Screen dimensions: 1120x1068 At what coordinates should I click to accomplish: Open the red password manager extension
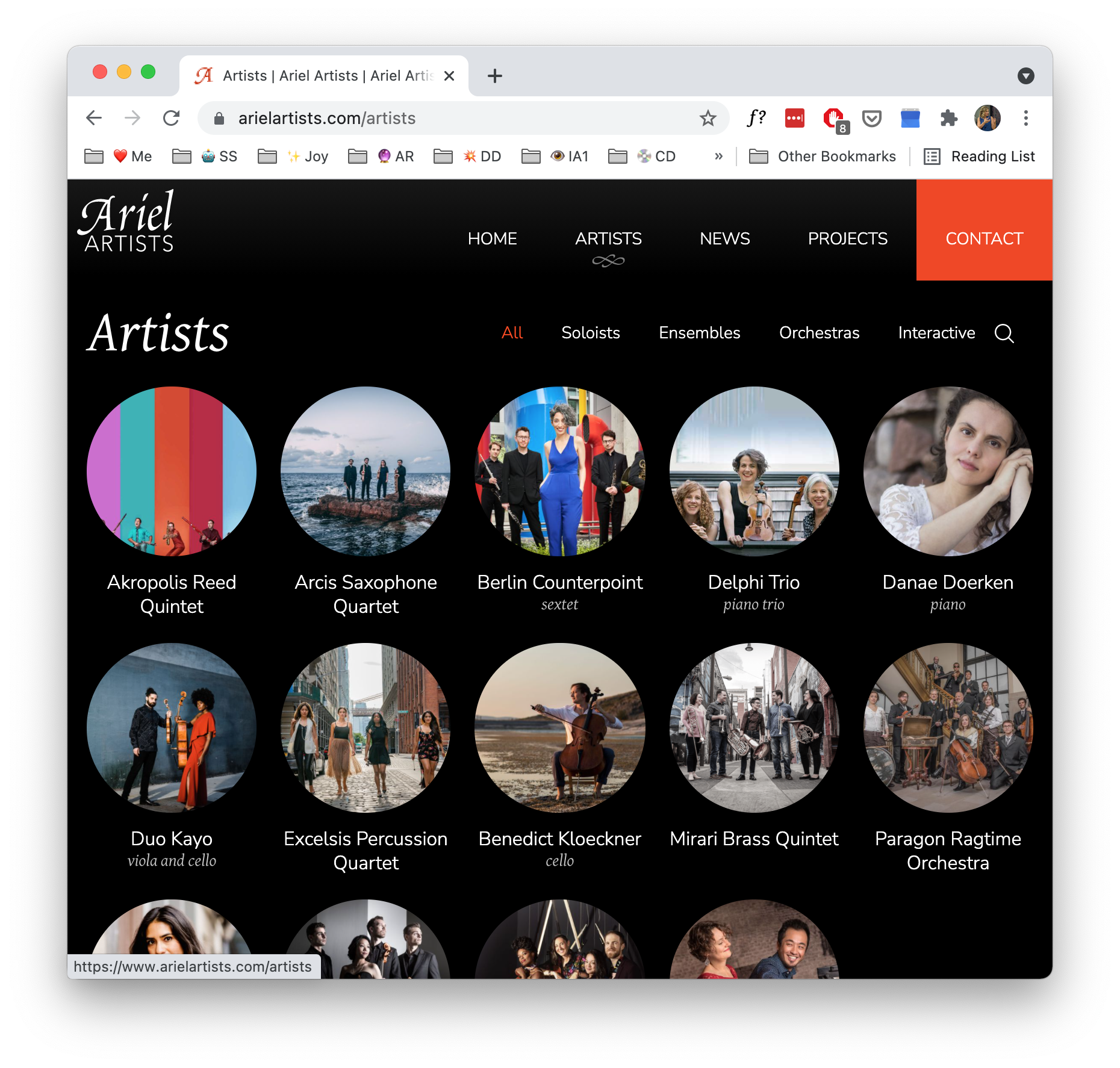click(x=795, y=118)
